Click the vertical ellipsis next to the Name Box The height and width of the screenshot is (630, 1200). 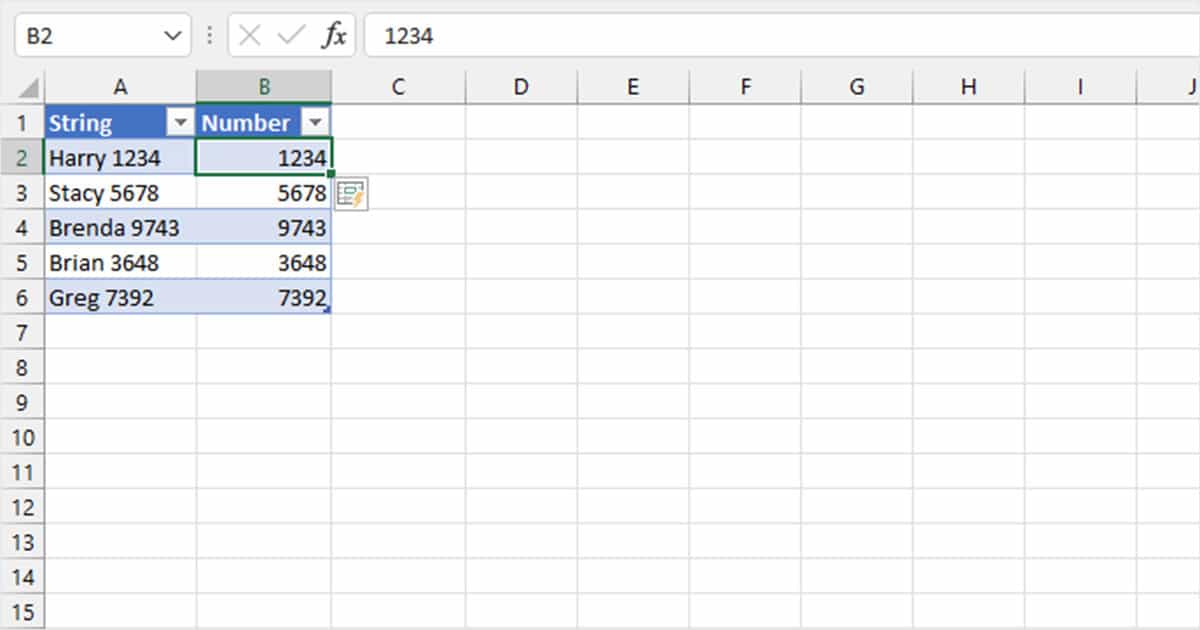[208, 35]
